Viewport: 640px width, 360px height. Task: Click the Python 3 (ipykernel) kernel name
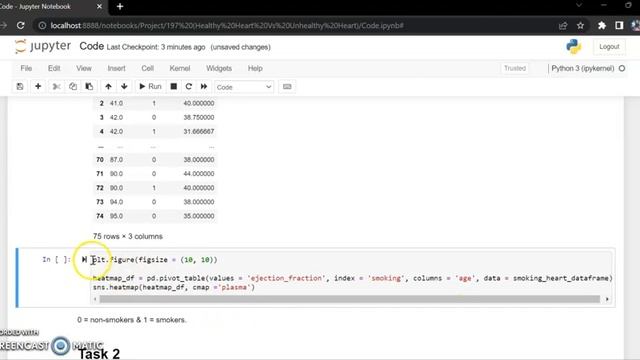582,68
